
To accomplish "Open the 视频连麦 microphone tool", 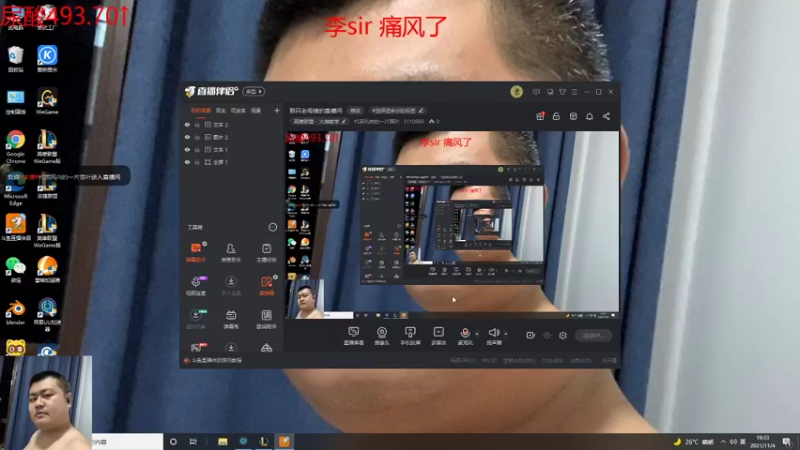I will pos(196,285).
